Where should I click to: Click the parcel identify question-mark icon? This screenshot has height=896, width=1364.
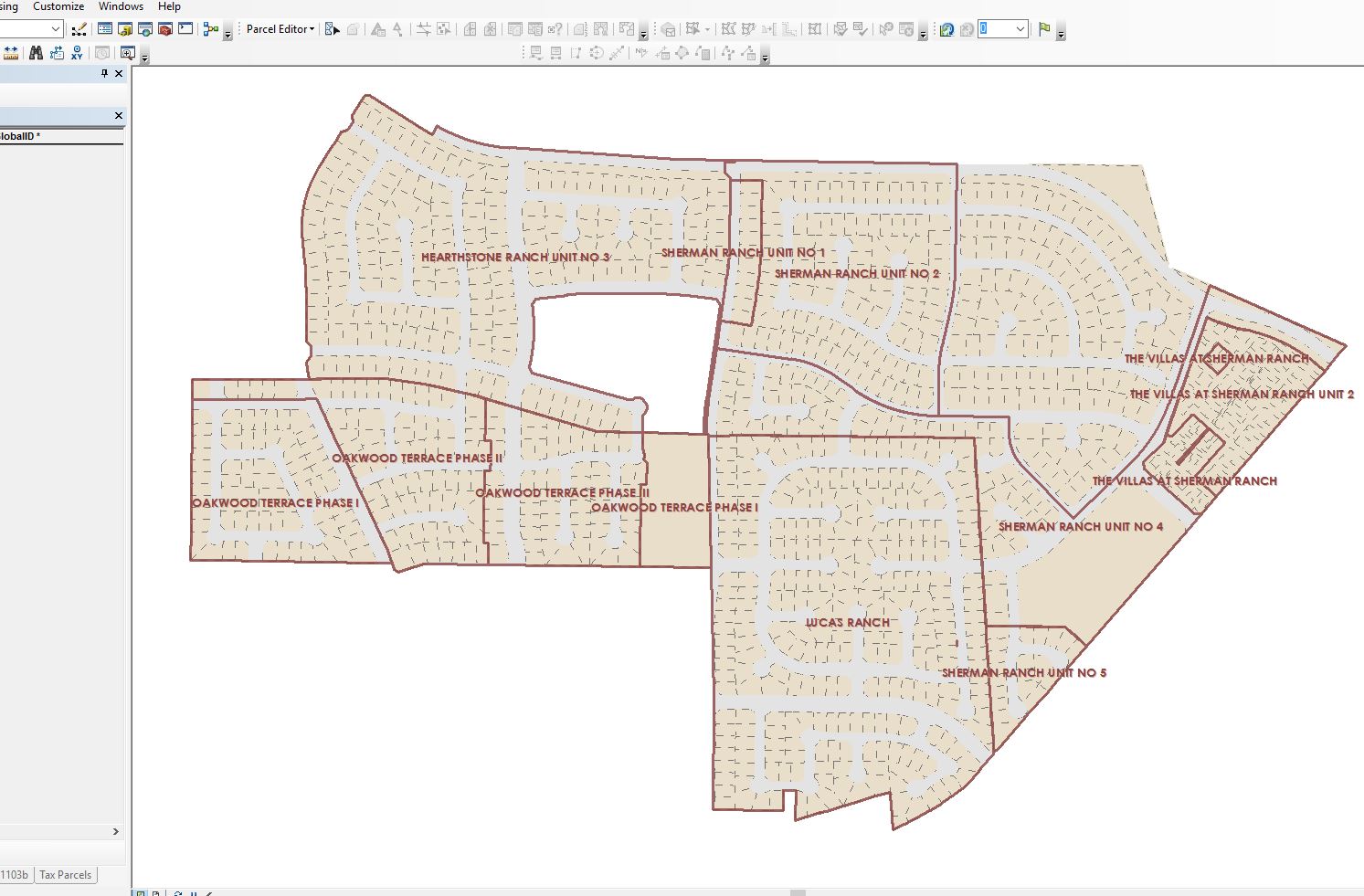coord(555,29)
